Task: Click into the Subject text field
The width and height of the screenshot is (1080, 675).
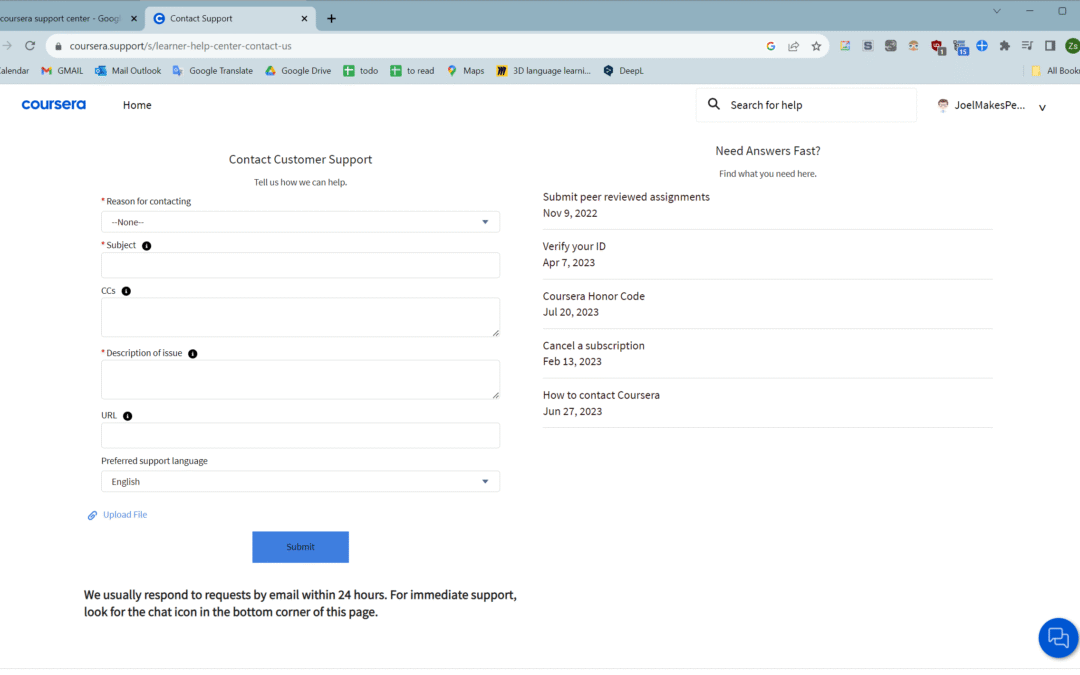Action: [300, 265]
